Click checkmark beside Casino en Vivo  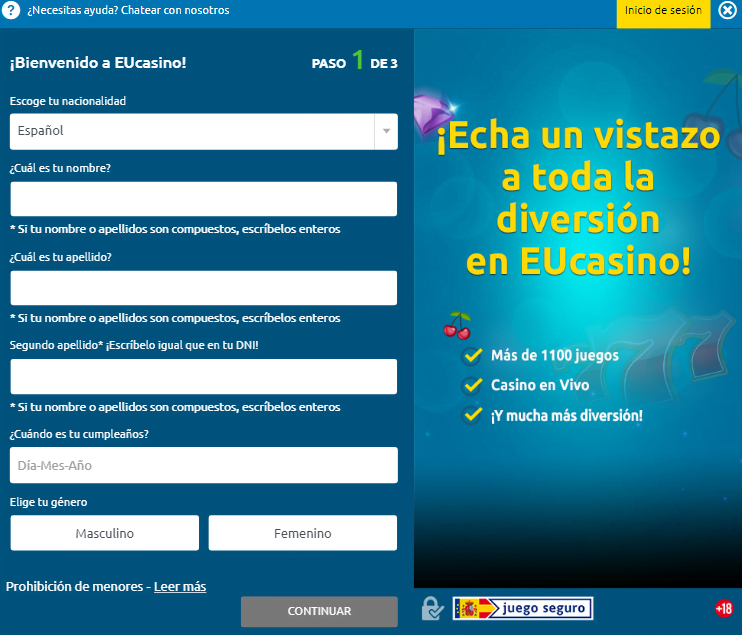click(x=471, y=385)
